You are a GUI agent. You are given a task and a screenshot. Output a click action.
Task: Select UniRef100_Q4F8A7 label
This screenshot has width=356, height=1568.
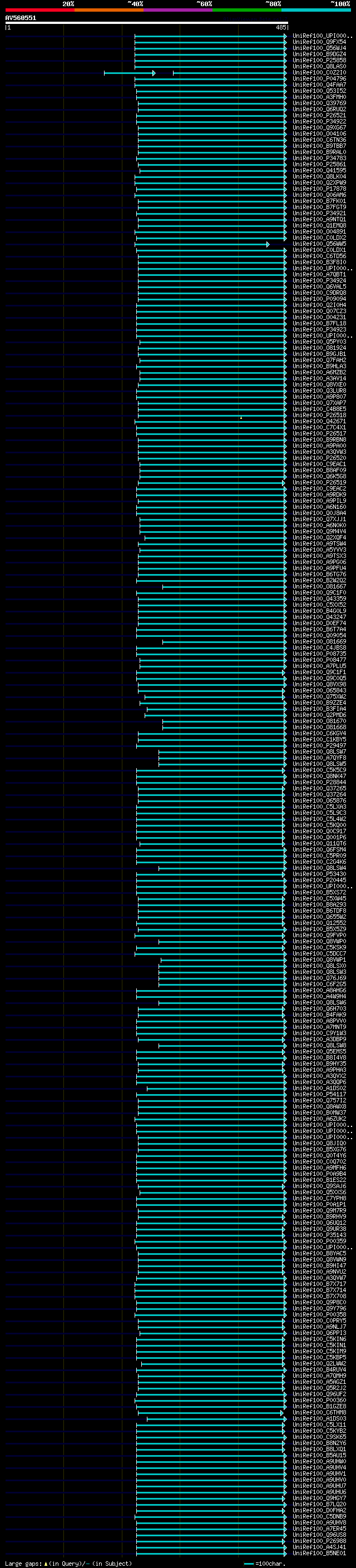pyautogui.click(x=319, y=85)
